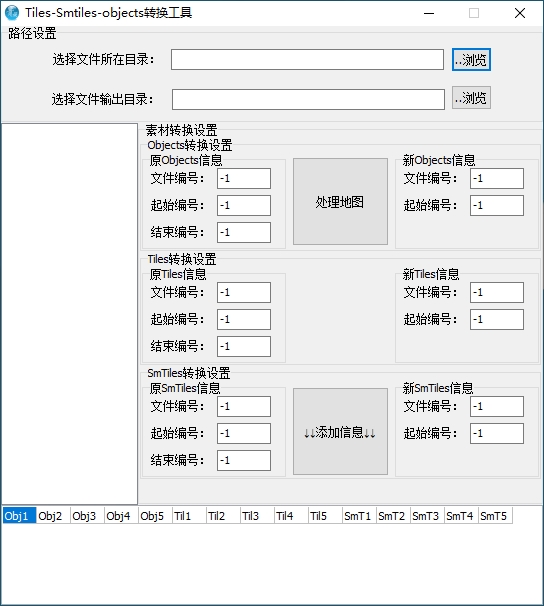Open the Til1 tab
Screen dimensions: 544x606
click(x=189, y=516)
